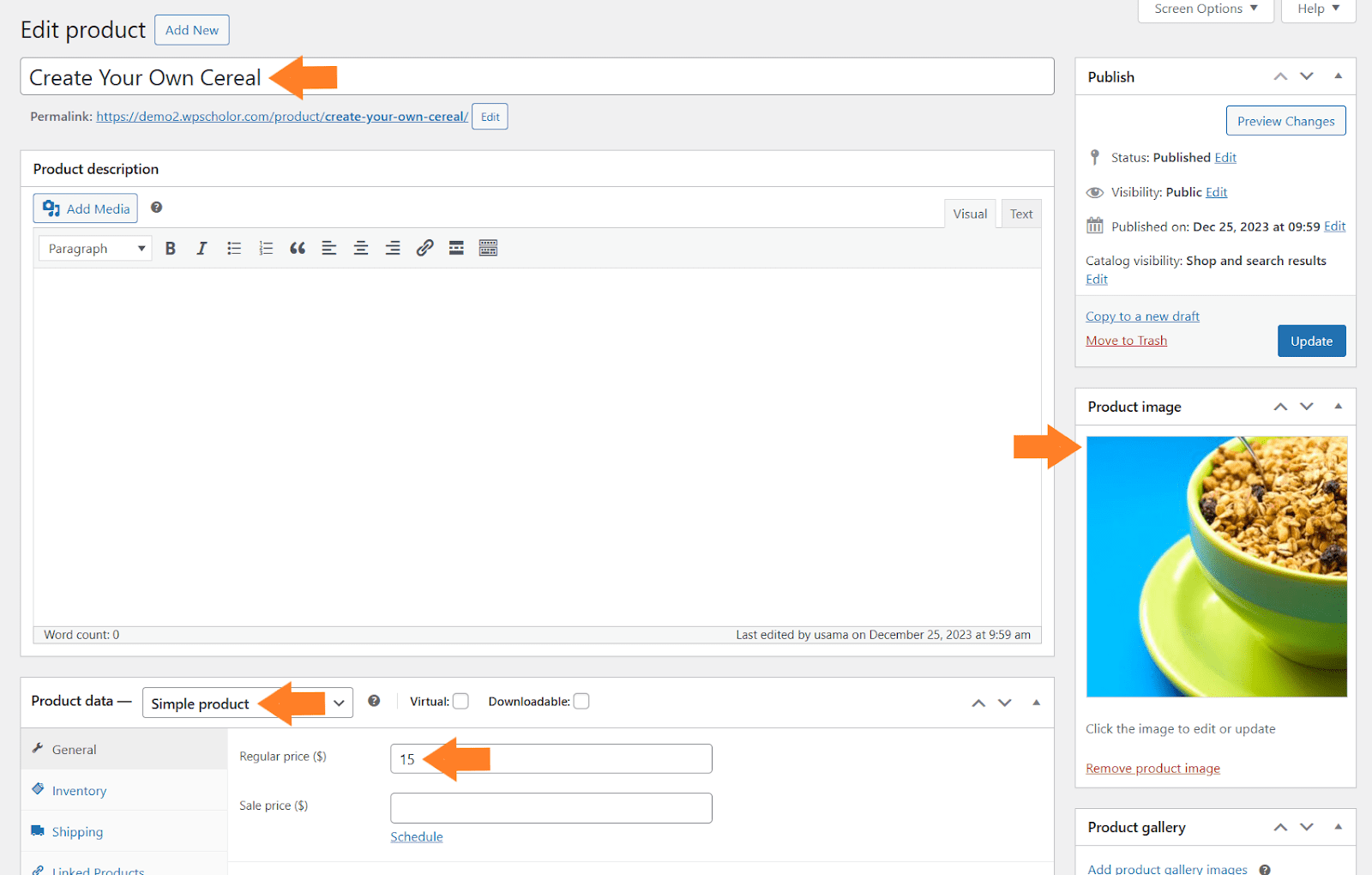Collapse the Product gallery panel
Screen dimensions: 1372x875
tap(1339, 827)
